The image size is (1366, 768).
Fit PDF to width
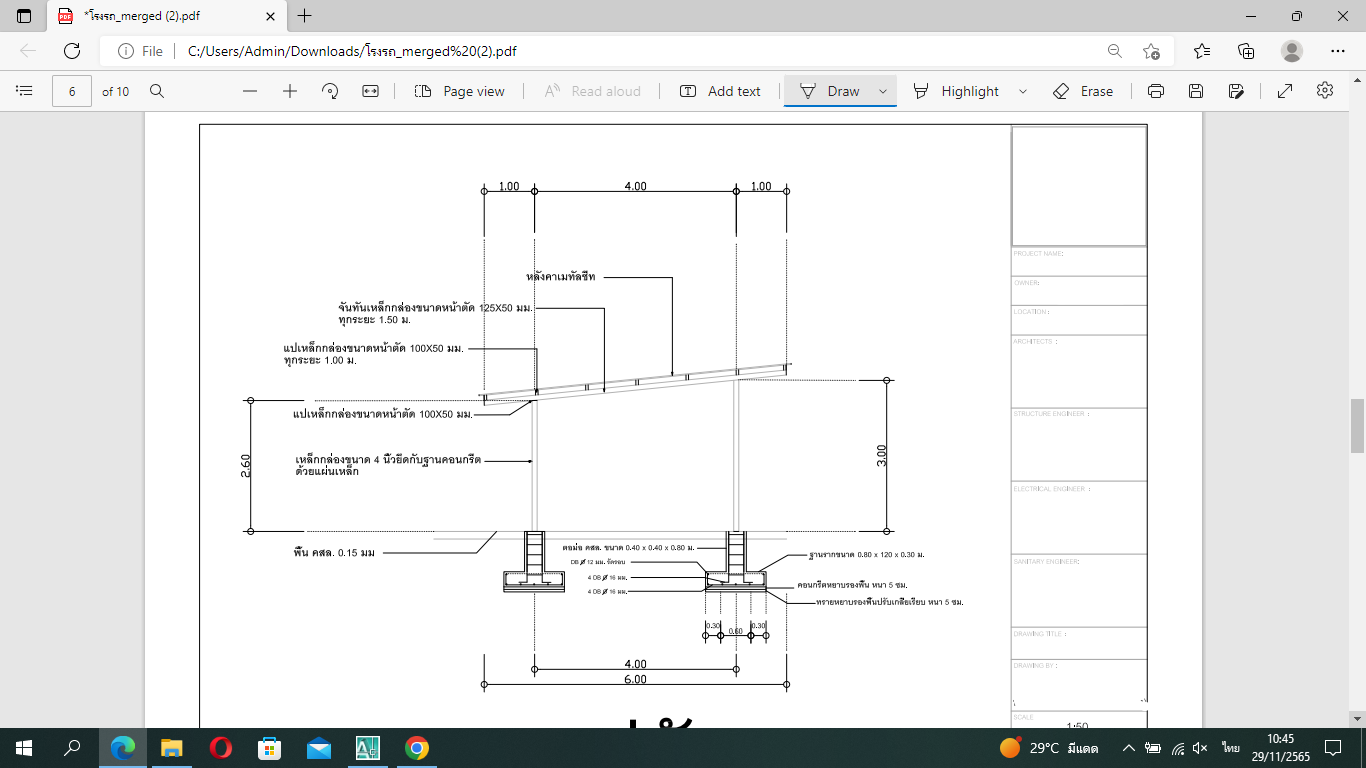point(370,91)
